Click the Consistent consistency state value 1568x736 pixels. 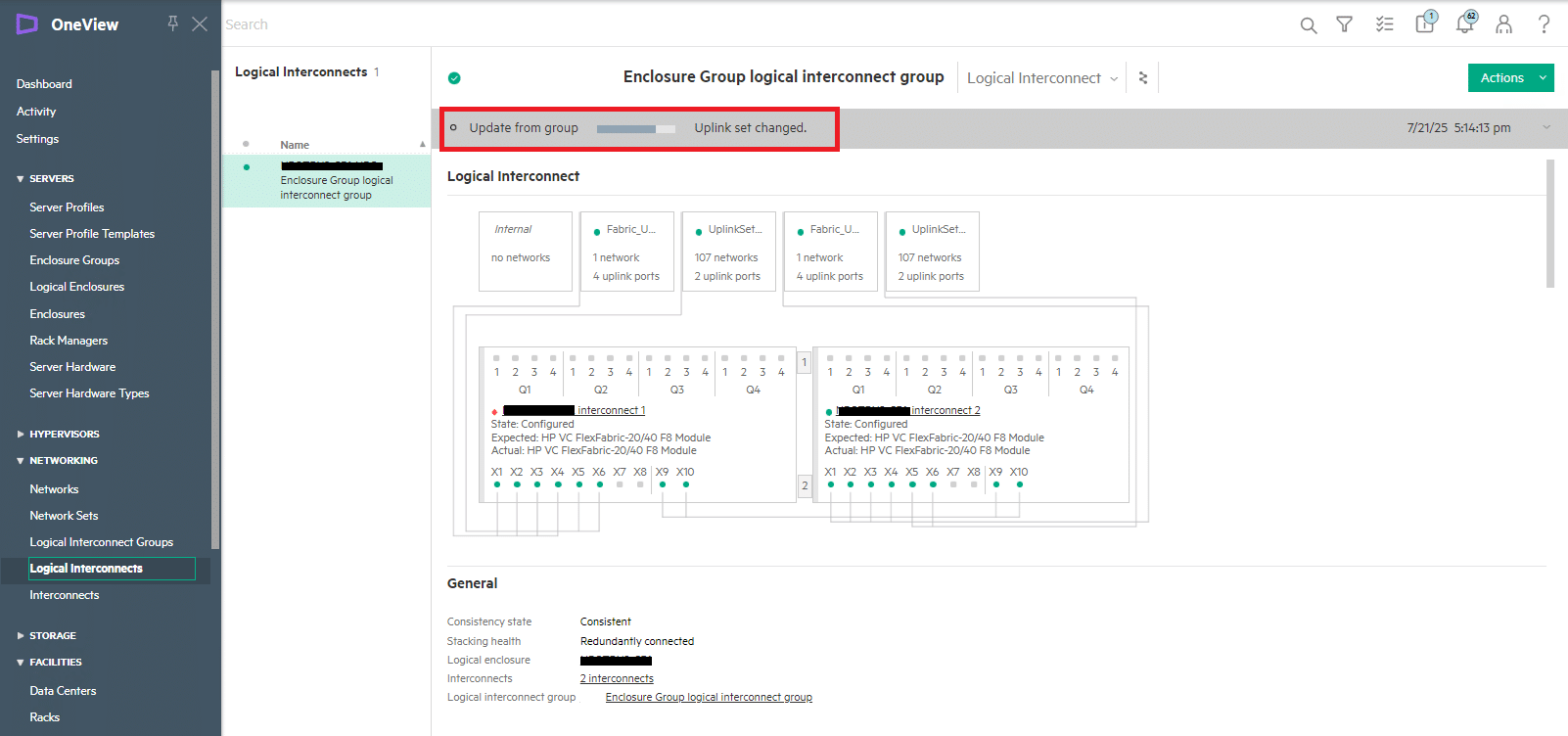(606, 621)
